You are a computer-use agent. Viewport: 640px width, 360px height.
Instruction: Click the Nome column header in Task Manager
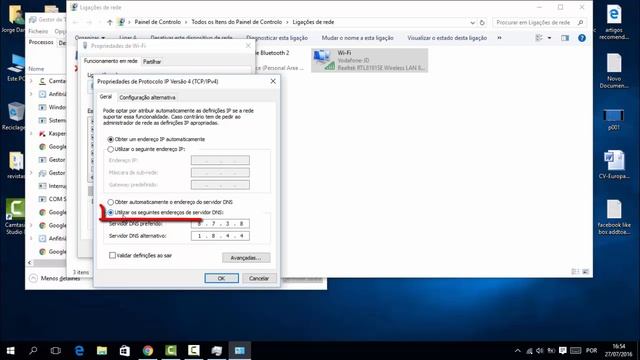(x=36, y=69)
